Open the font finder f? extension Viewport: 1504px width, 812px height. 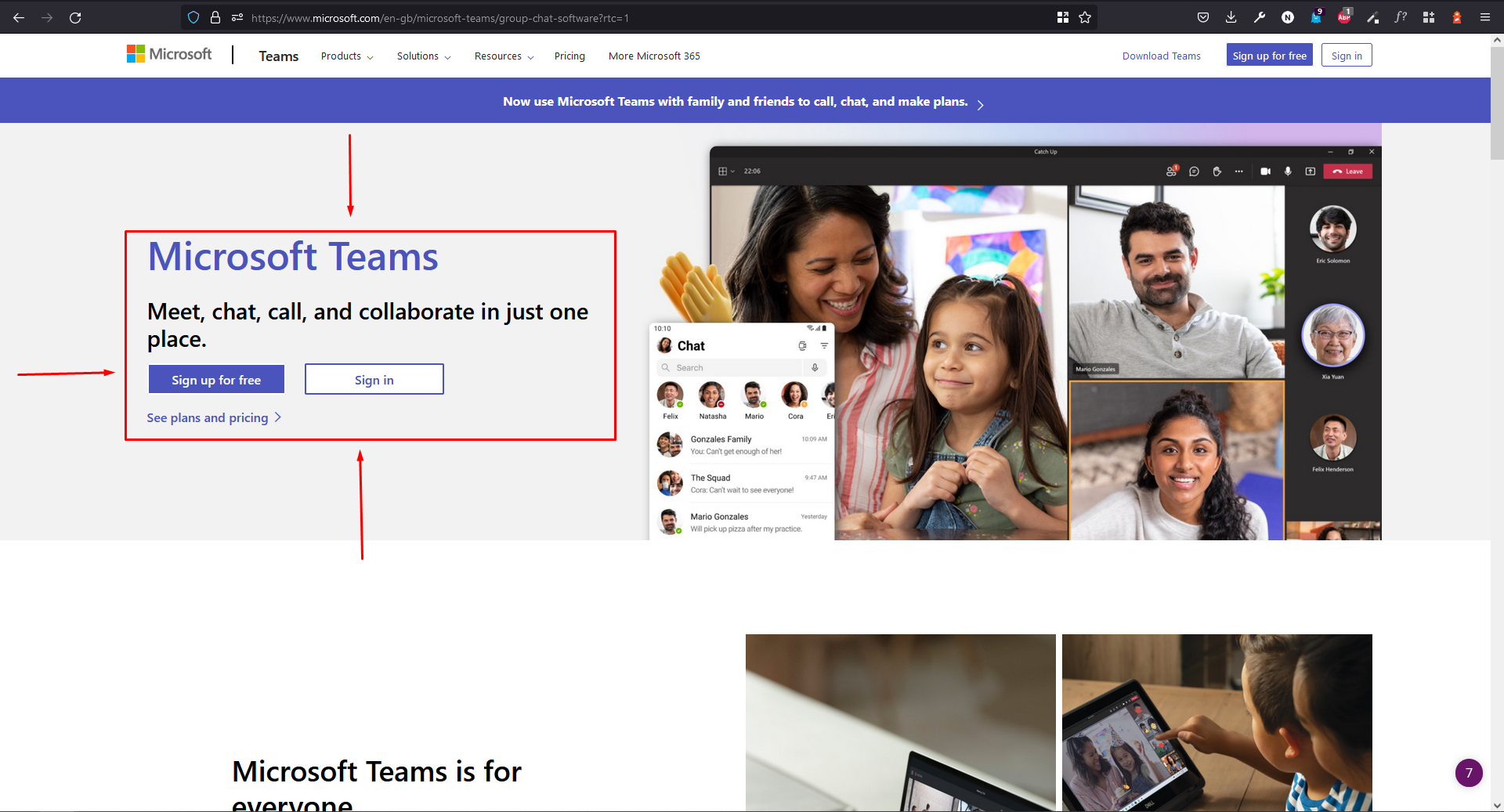[x=1401, y=17]
